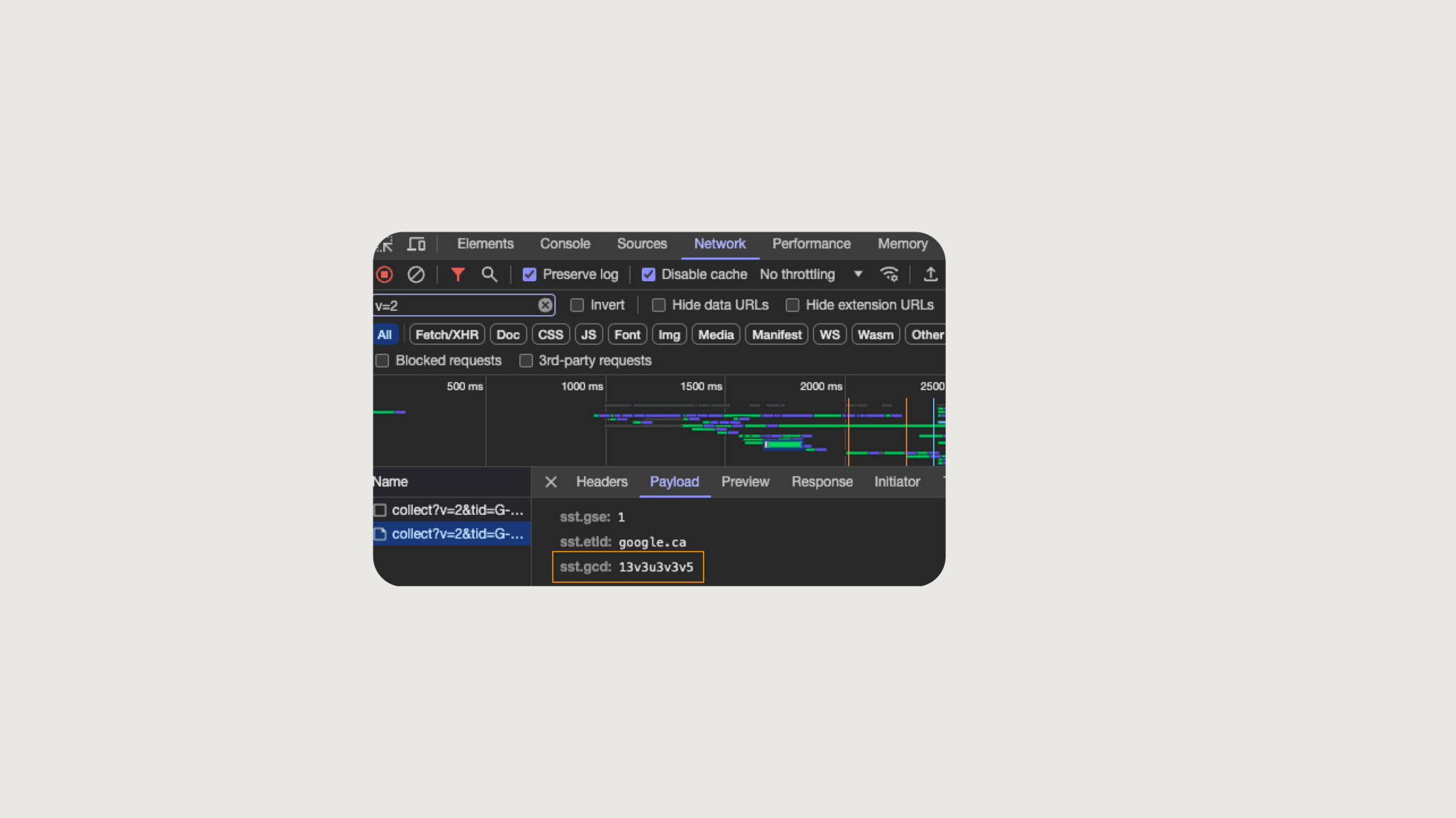The image size is (1456, 818).
Task: Open network conditions wifi icon
Action: (x=888, y=274)
